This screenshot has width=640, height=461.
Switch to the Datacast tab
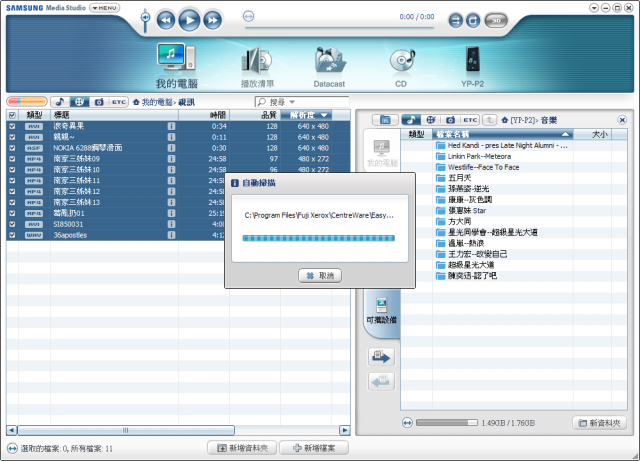coord(329,67)
